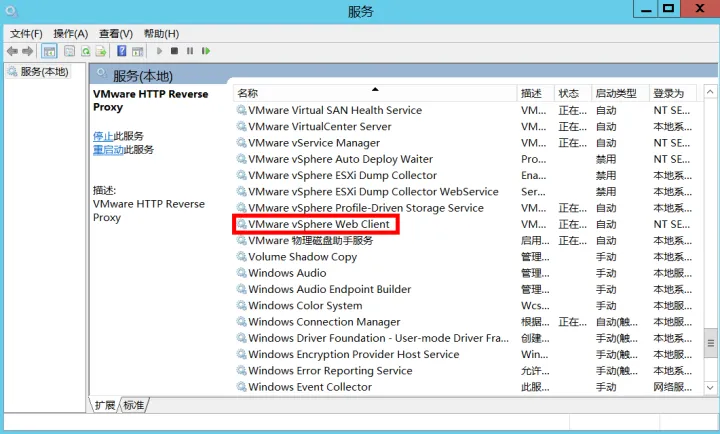
Task: Click the Pause Service icon
Action: (190, 51)
